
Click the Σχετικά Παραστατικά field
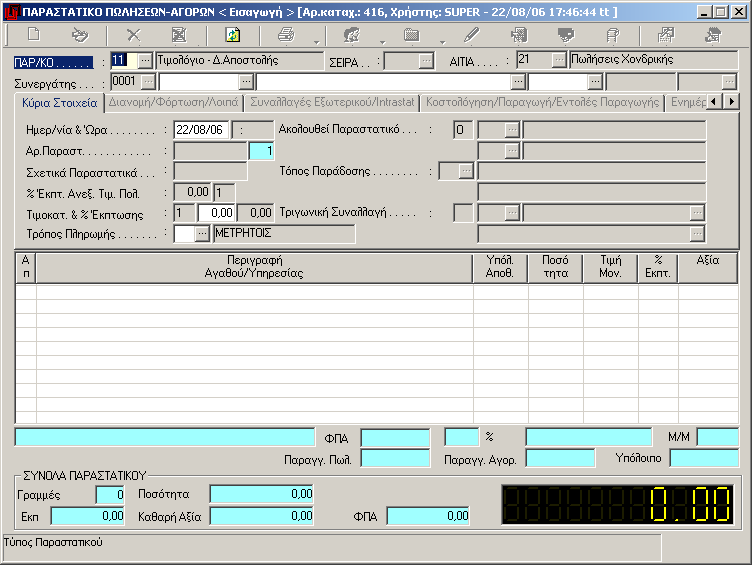click(x=210, y=171)
